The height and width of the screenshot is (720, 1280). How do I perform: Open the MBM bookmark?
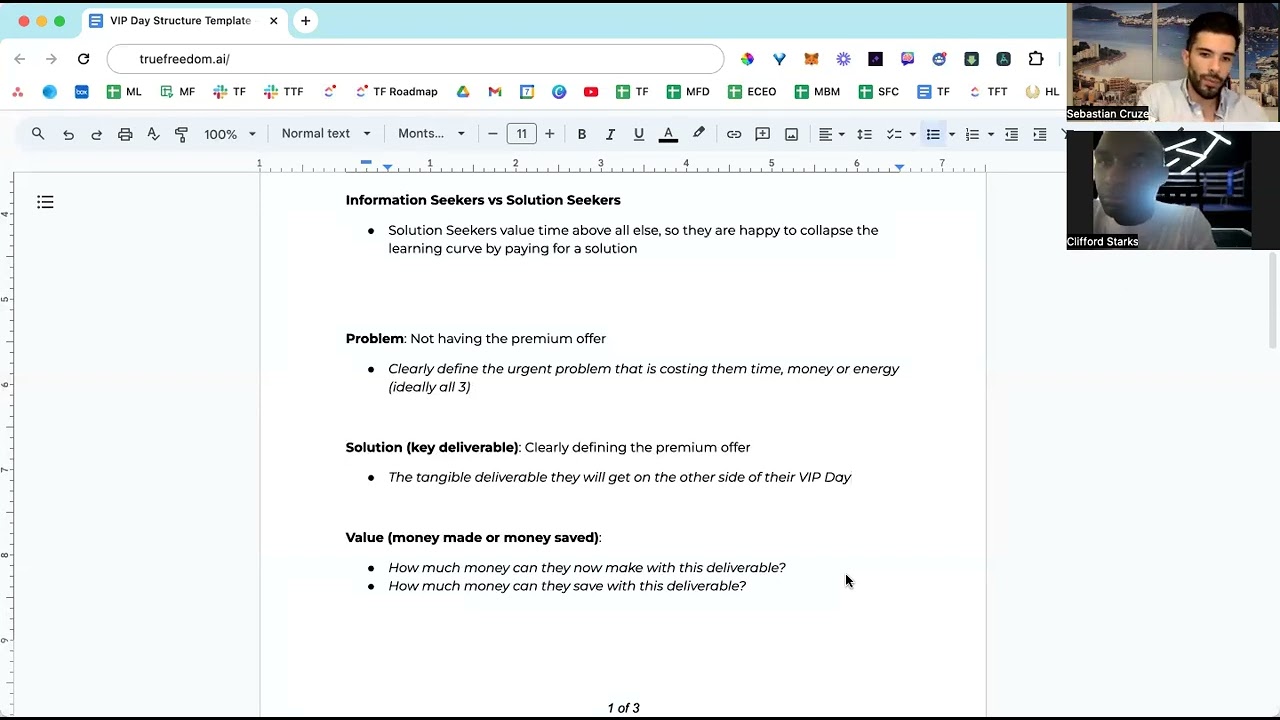817,92
